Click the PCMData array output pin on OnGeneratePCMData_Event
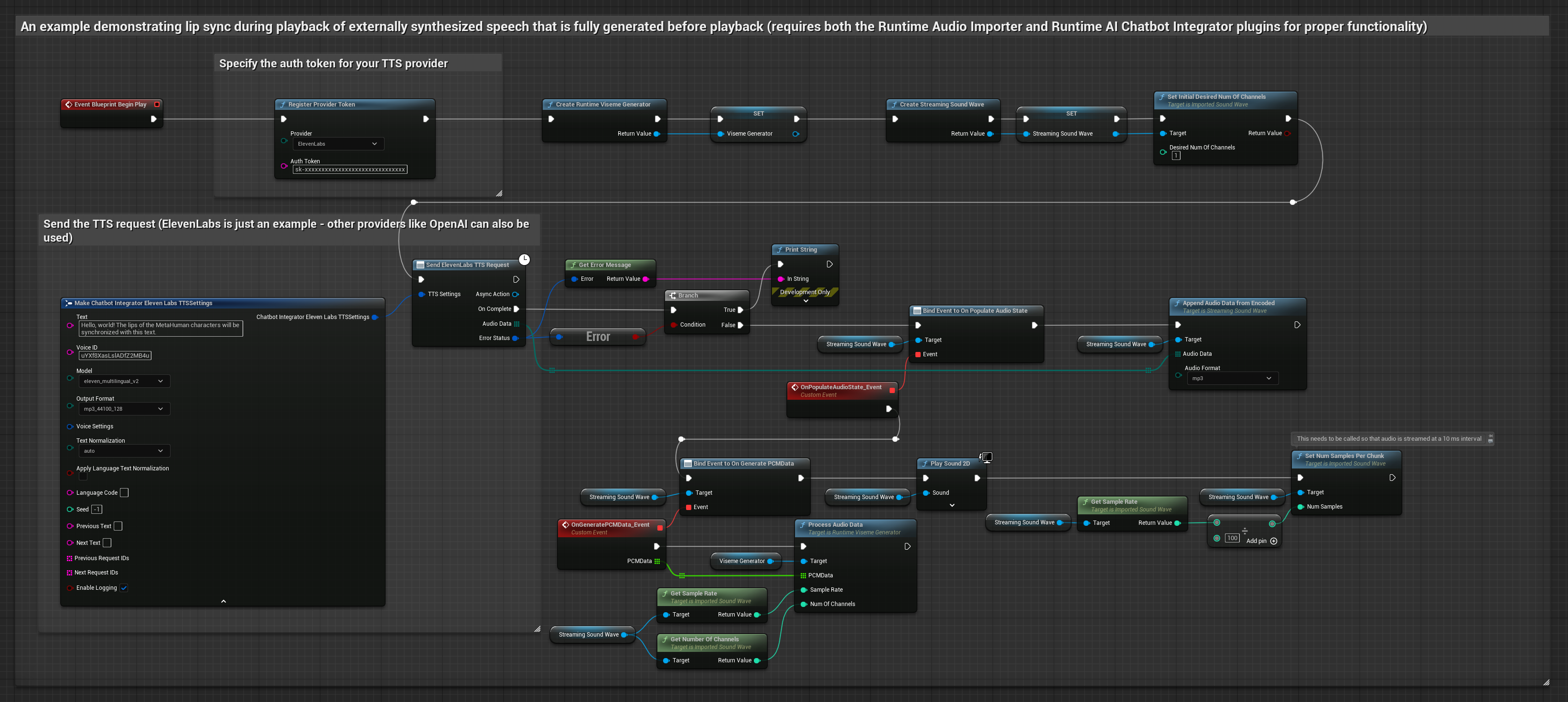1568x702 pixels. 657,561
